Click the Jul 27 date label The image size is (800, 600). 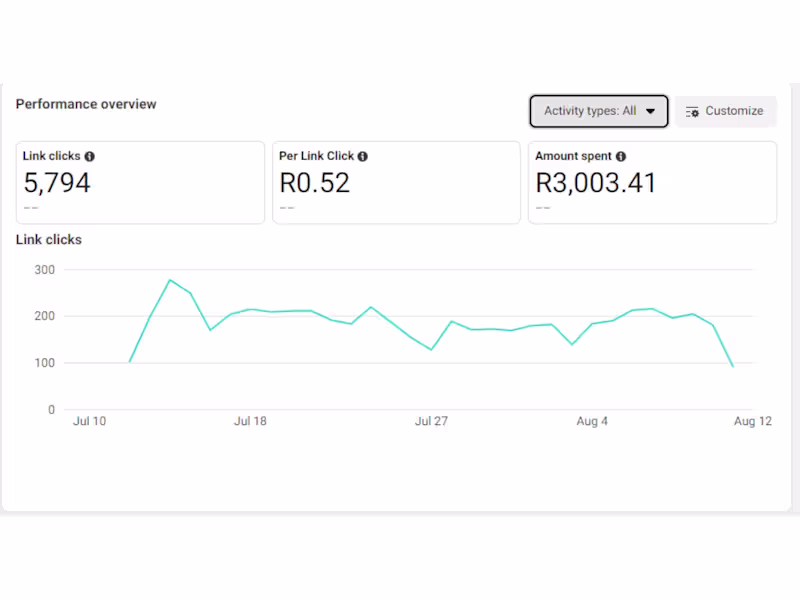pos(431,422)
